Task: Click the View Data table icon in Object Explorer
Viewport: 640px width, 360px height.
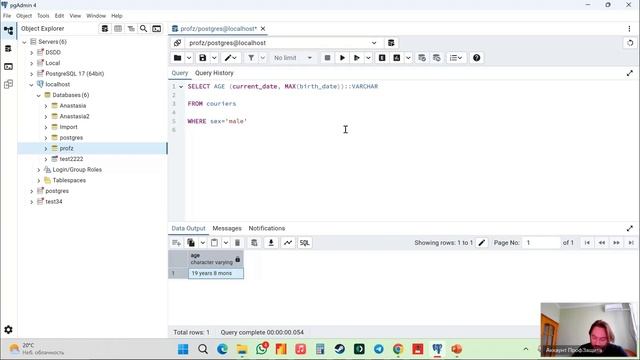Action: tap(118, 29)
